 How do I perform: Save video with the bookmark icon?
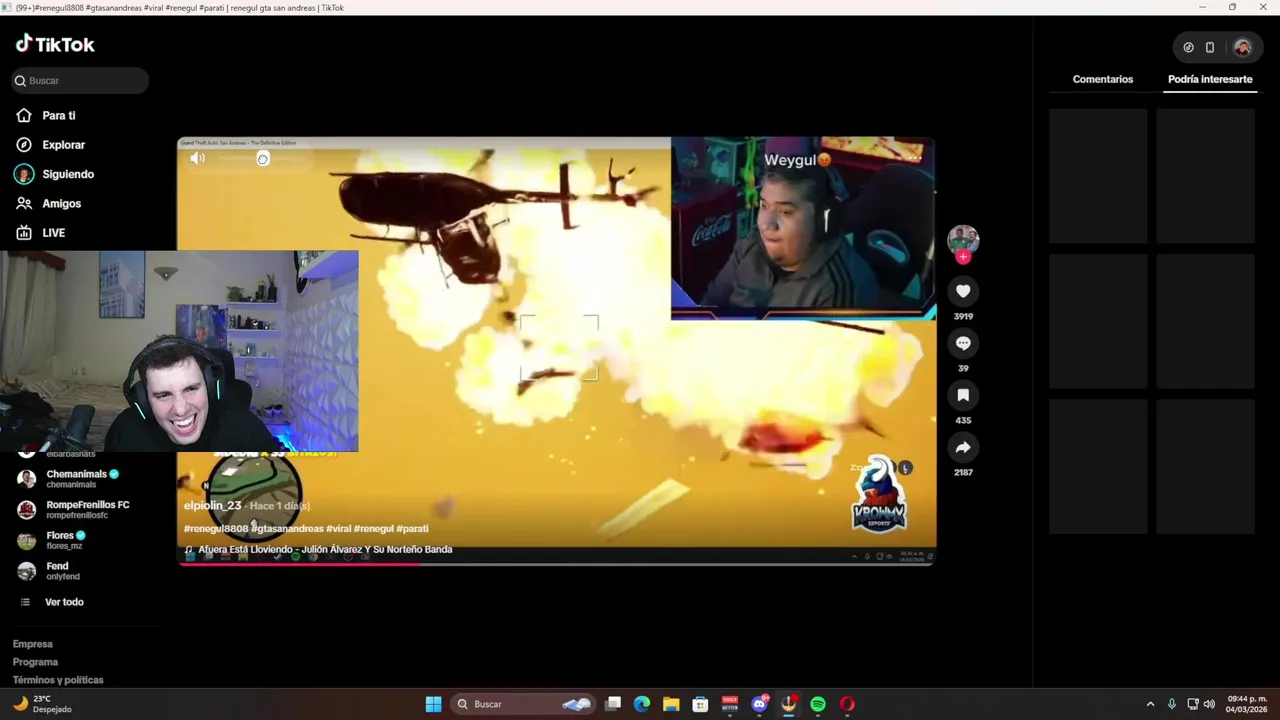pos(963,395)
